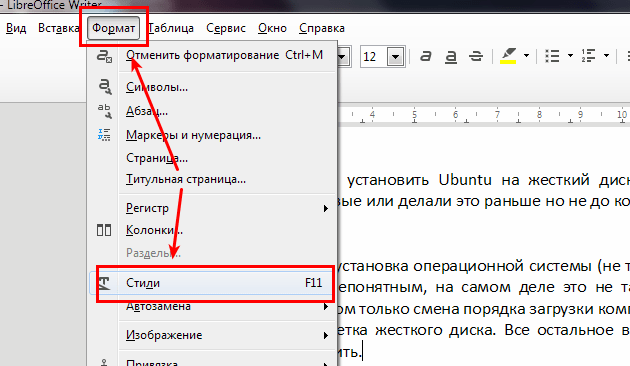Click the bullets and numbering menu icon
Viewport: 630px width, 366px height.
tap(104, 135)
